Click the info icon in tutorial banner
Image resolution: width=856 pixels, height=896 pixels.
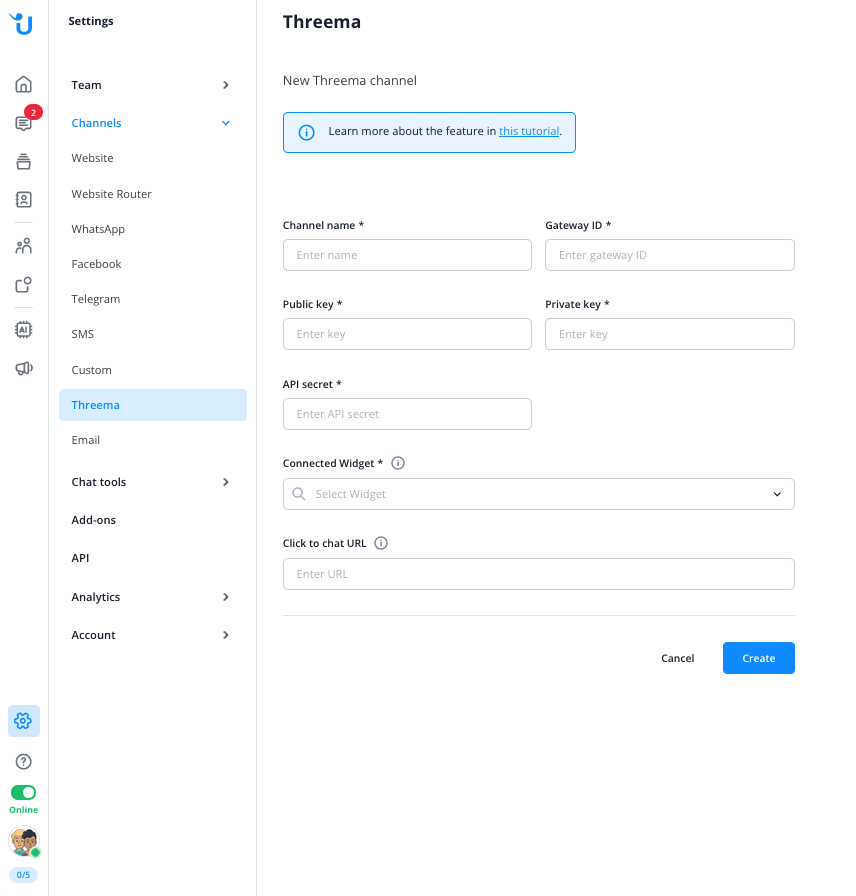pos(306,133)
